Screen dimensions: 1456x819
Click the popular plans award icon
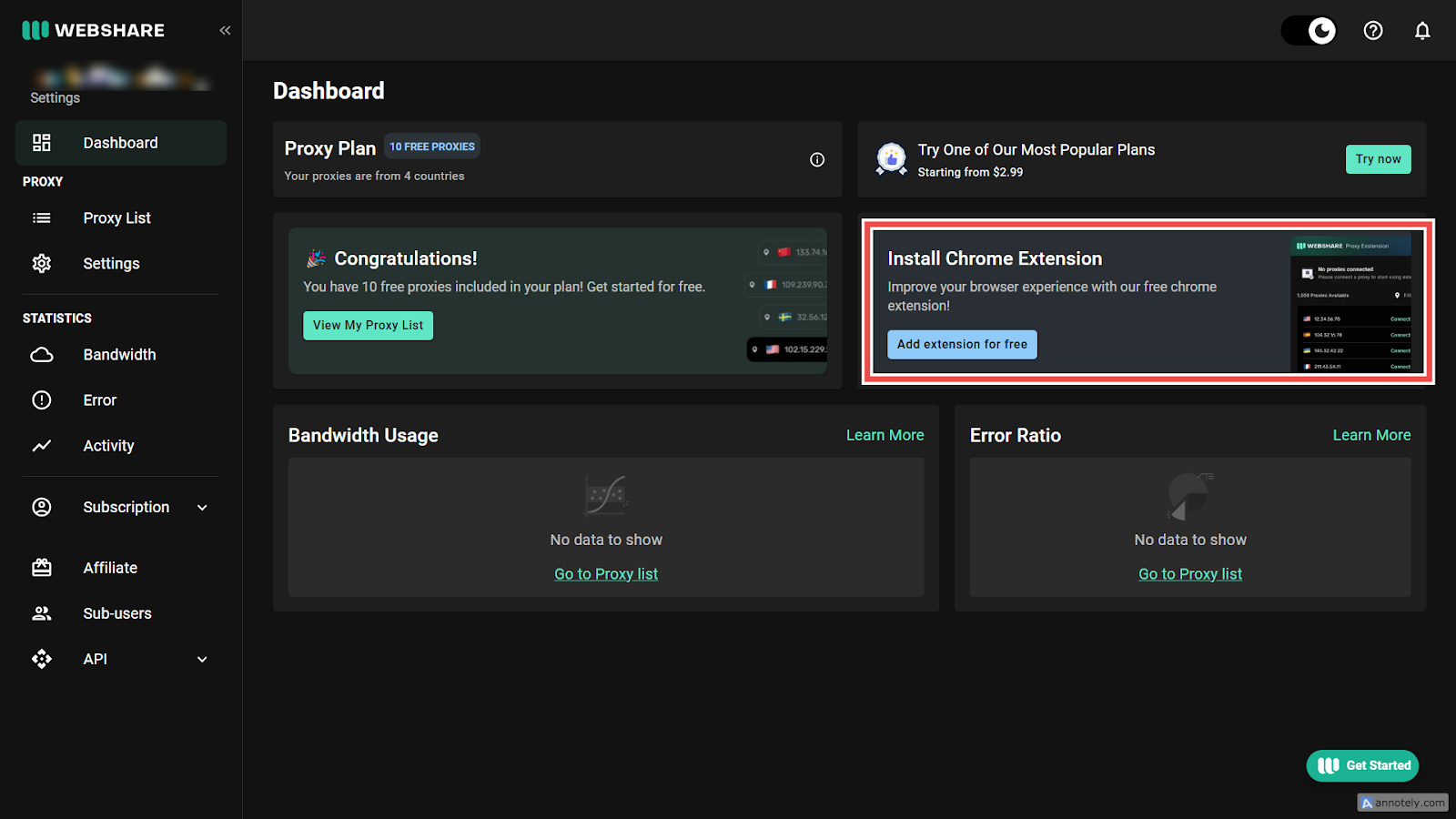pyautogui.click(x=891, y=159)
